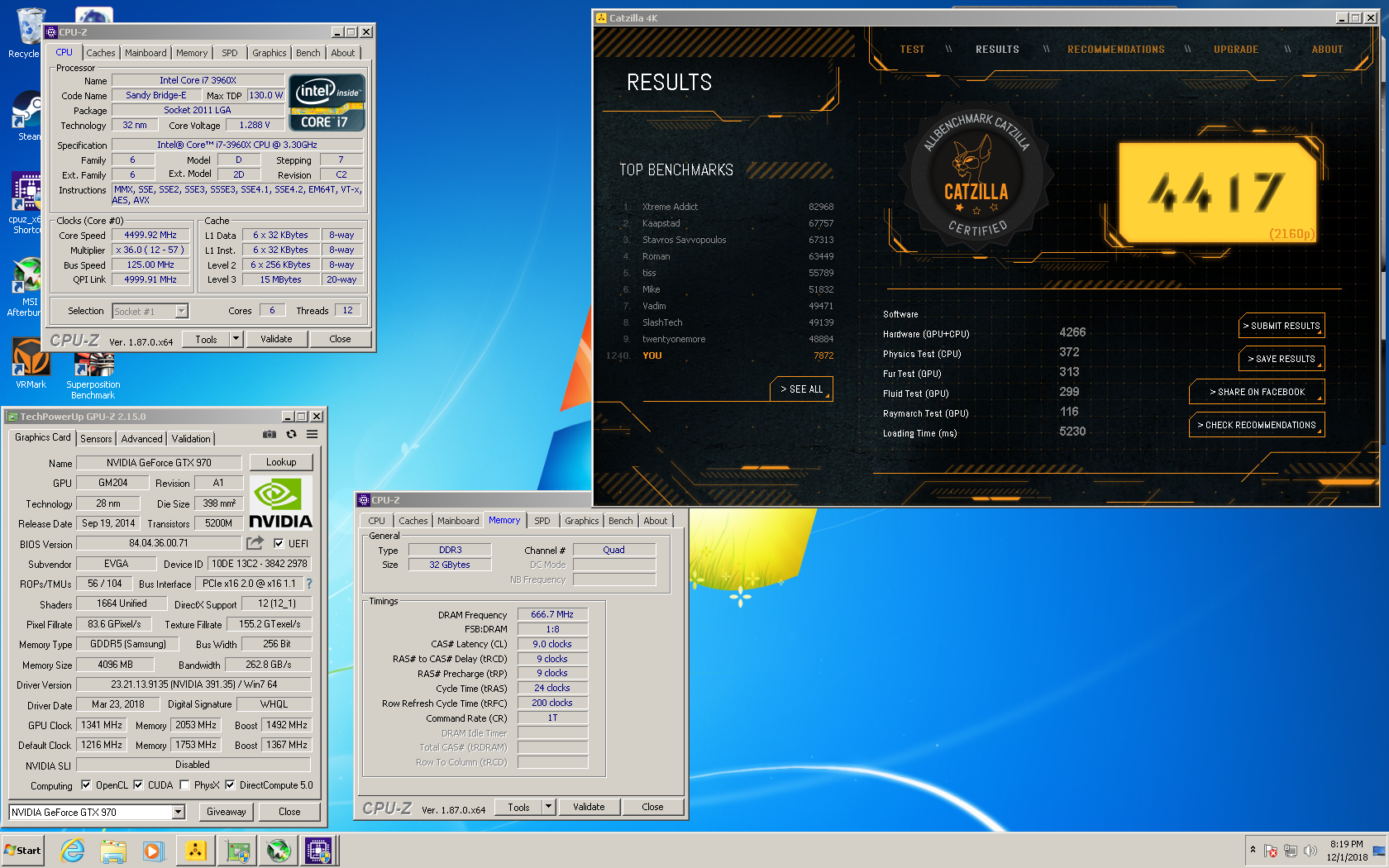
Task: Toggle OpenCL checkbox
Action: click(86, 785)
